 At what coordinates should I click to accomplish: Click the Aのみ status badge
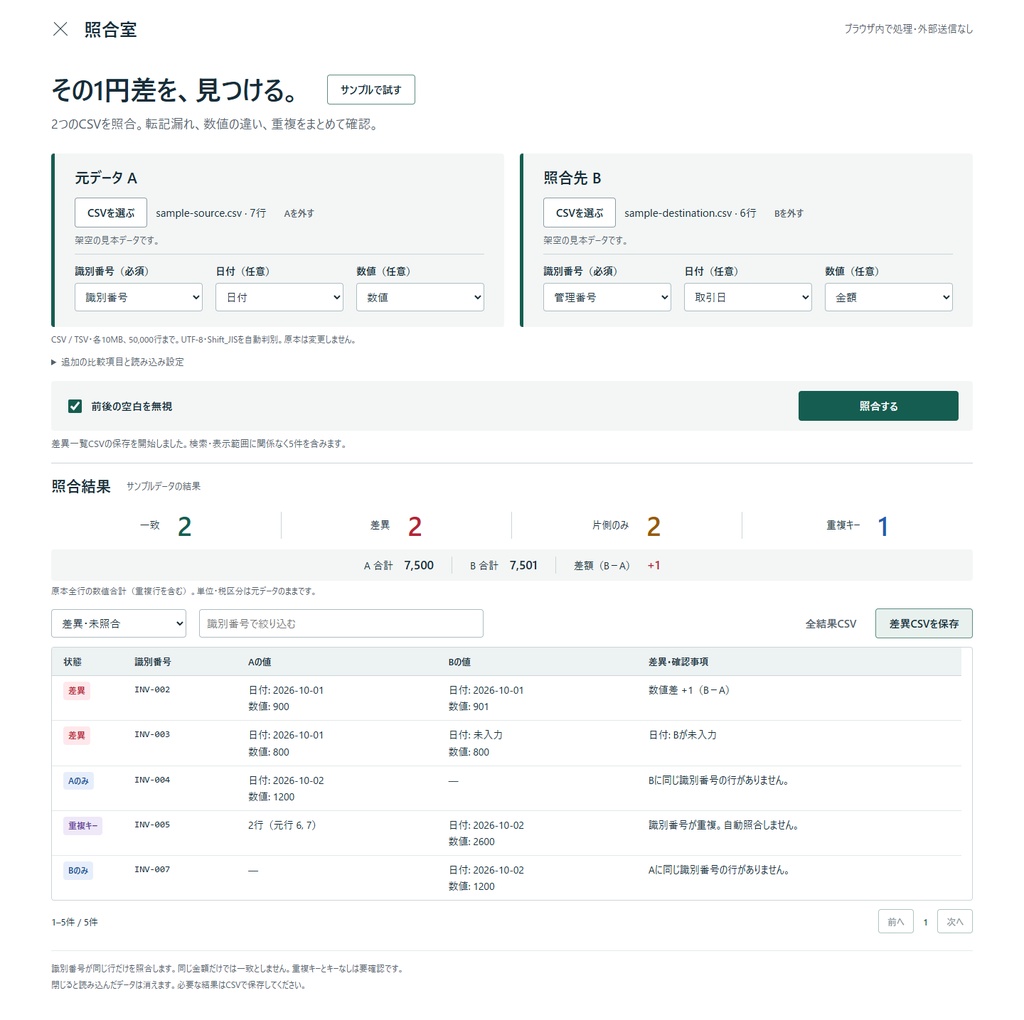tap(78, 781)
